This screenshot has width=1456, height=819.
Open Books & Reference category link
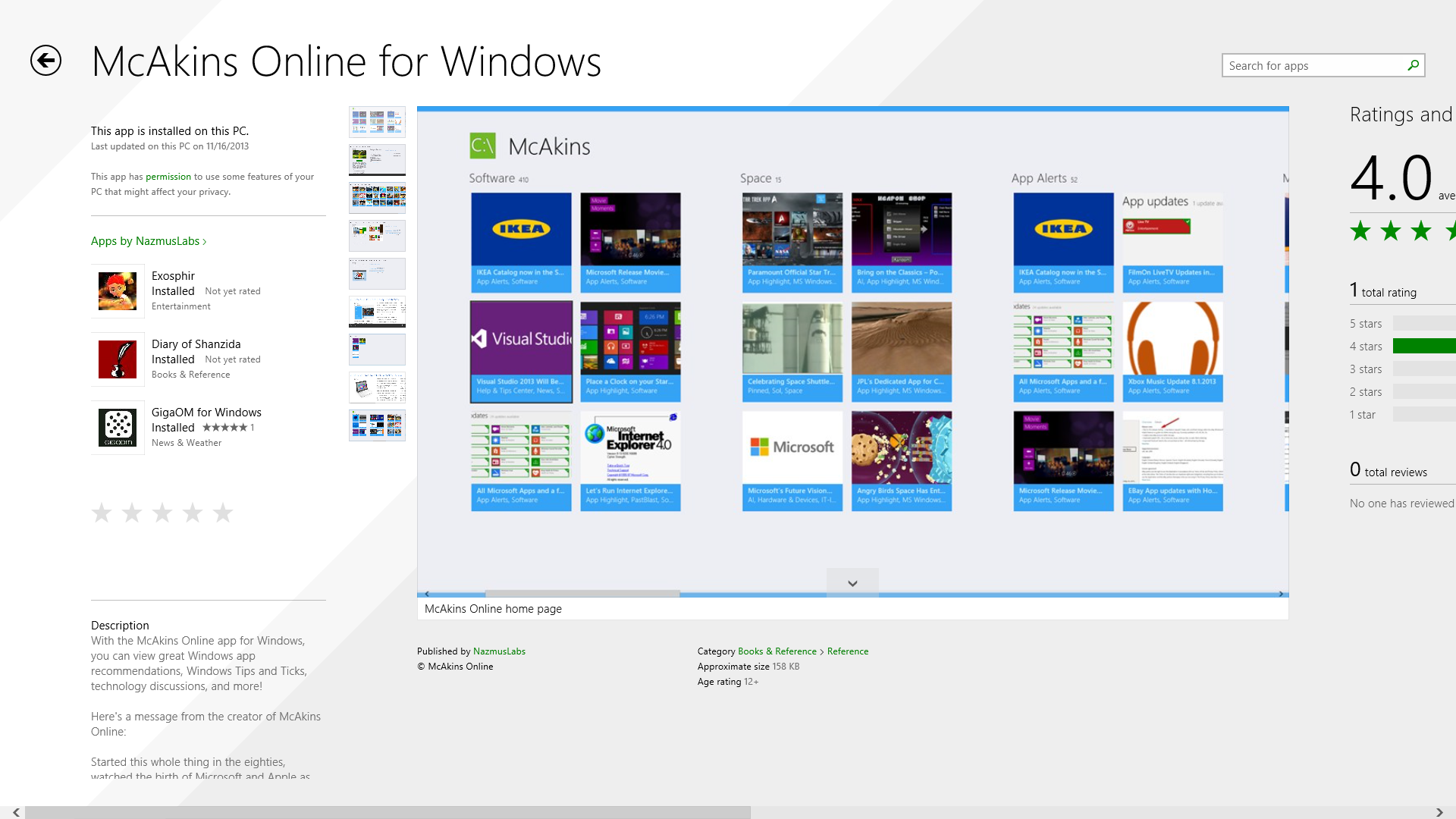[x=777, y=651]
